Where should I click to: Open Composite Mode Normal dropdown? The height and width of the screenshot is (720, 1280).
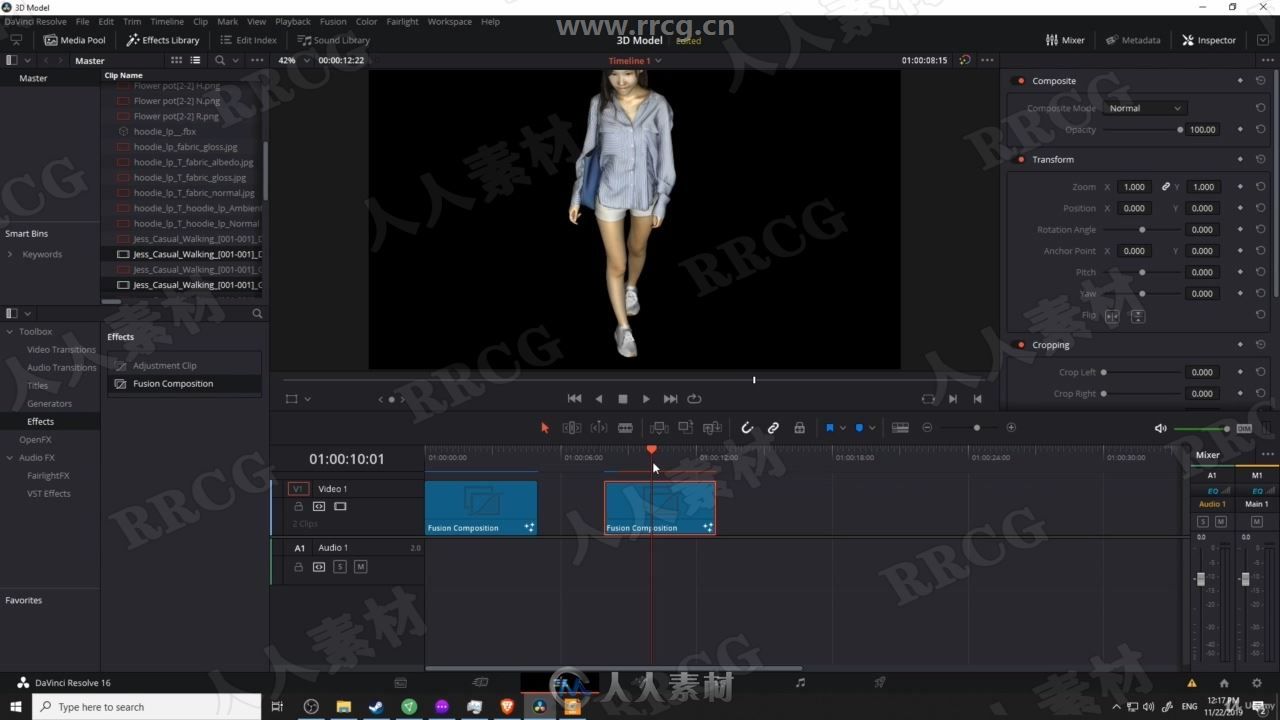click(x=1145, y=108)
